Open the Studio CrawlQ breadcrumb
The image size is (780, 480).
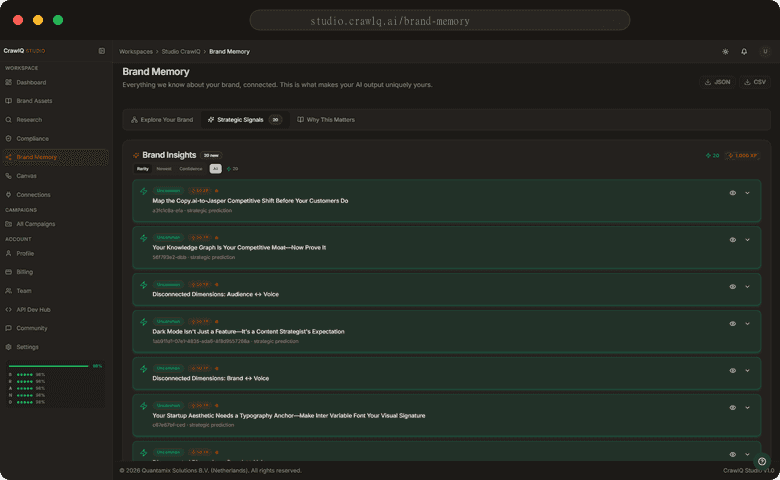pyautogui.click(x=181, y=52)
